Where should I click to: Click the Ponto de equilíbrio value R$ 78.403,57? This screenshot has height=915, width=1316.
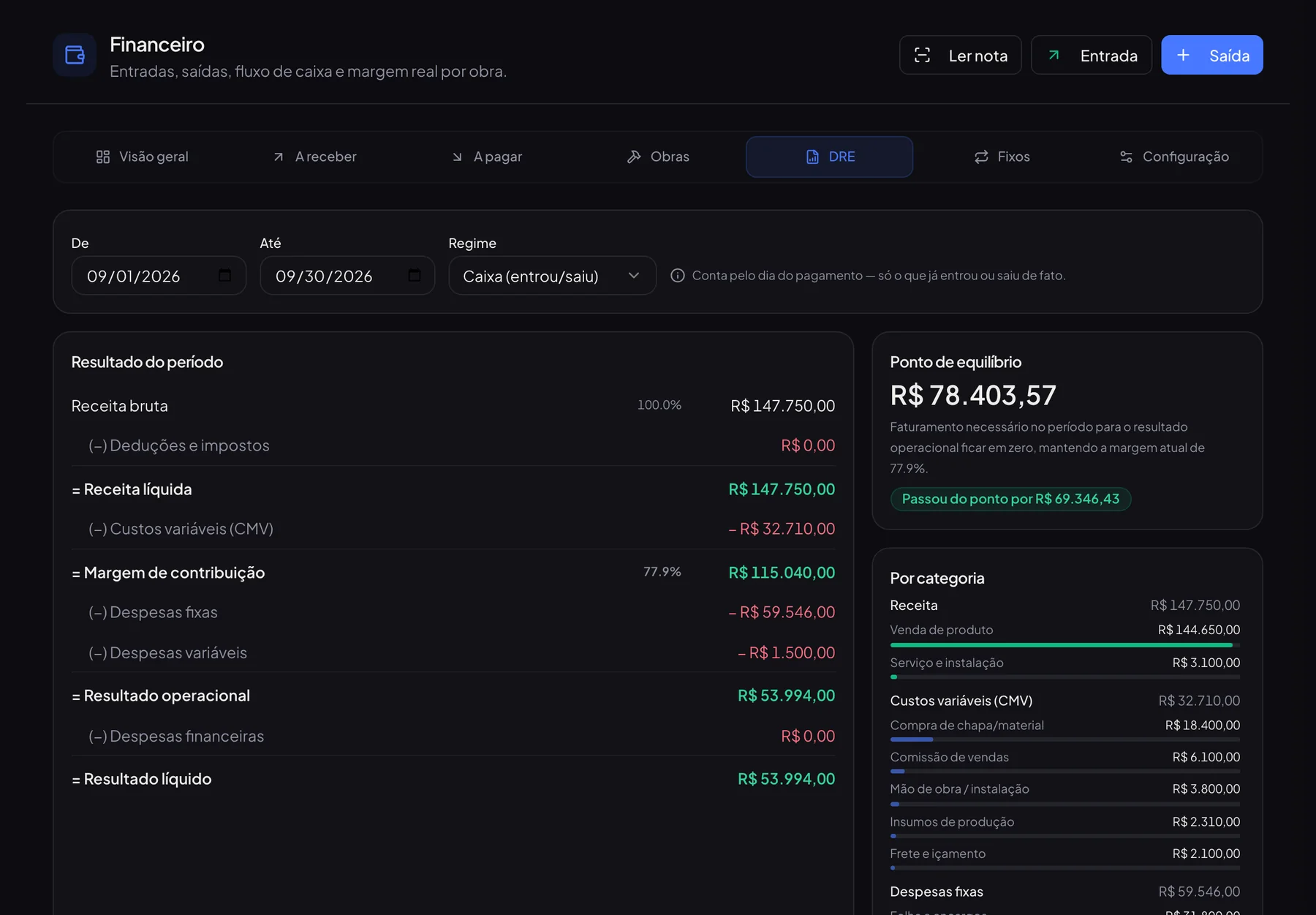[x=973, y=395]
